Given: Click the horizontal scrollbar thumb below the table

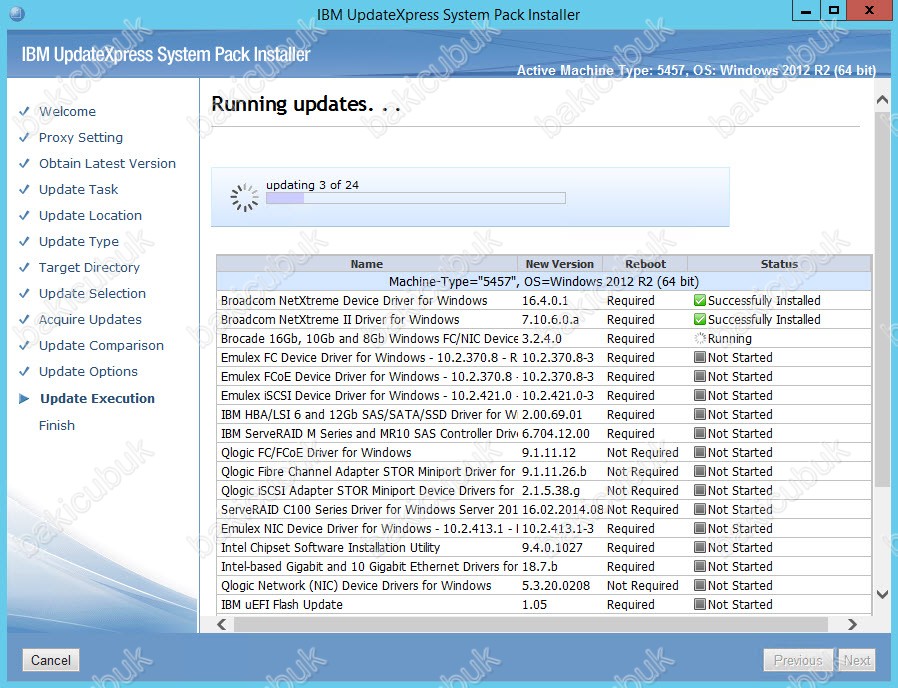Looking at the screenshot, I should point(531,624).
